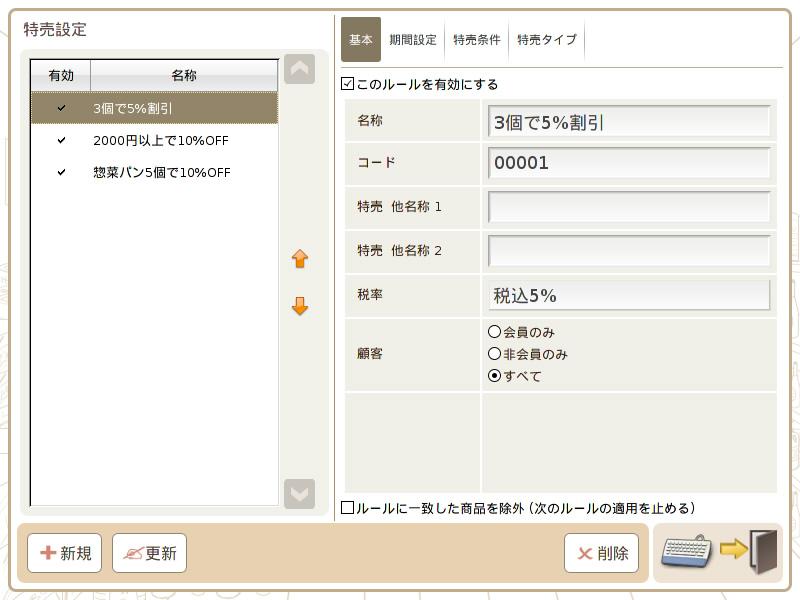Move selected rule up with orange arrow
Image resolution: width=800 pixels, height=600 pixels.
coord(300,259)
